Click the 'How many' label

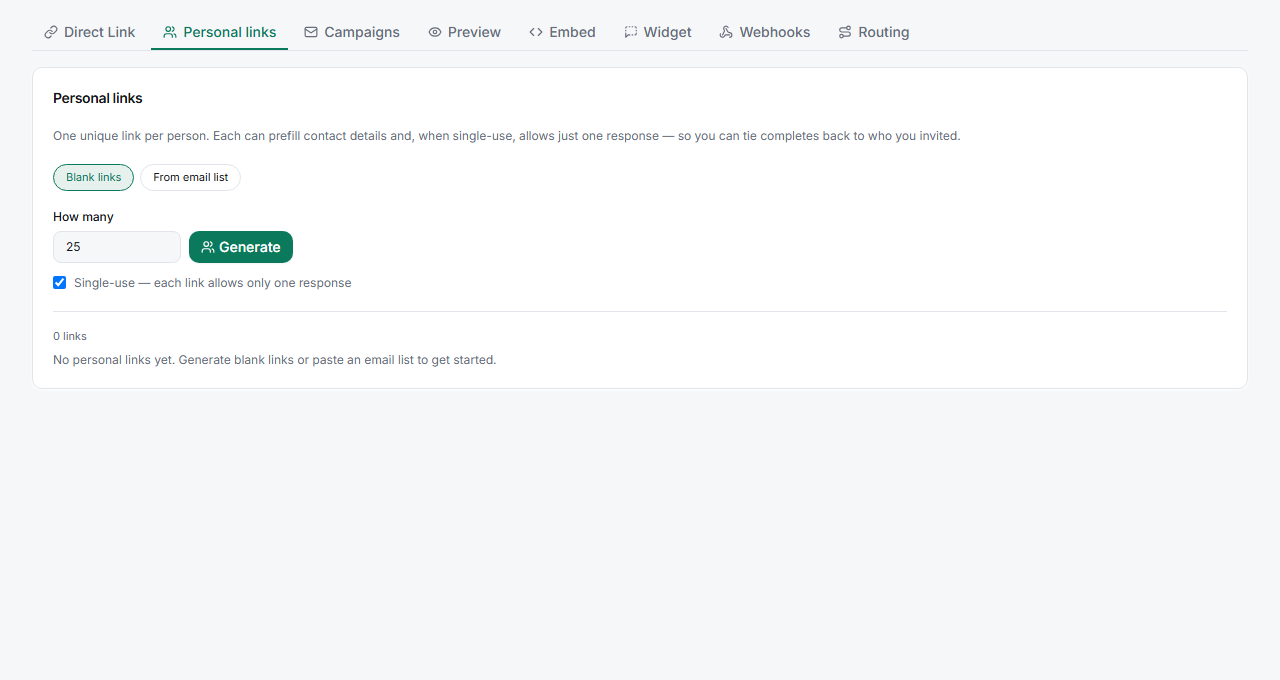83,217
